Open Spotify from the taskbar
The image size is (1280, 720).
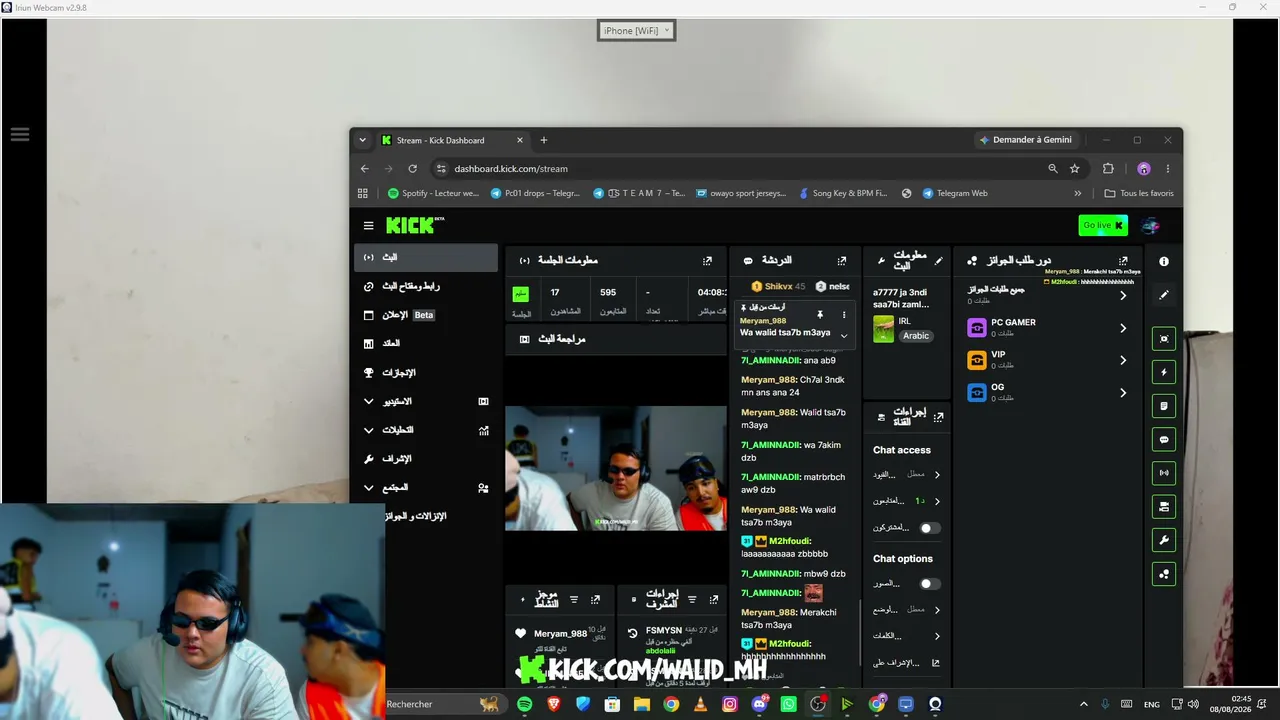[525, 704]
